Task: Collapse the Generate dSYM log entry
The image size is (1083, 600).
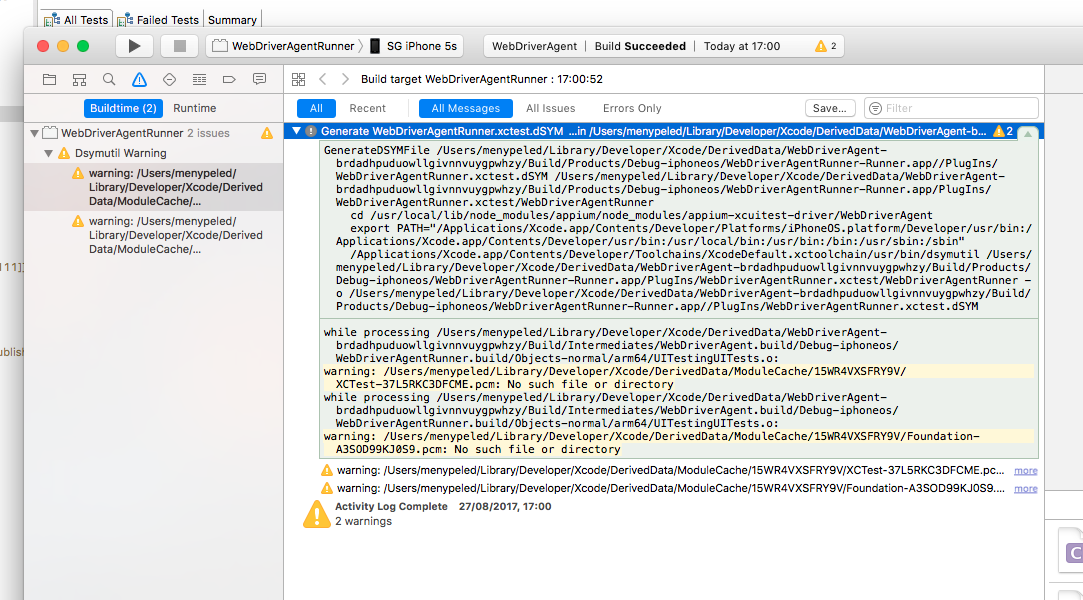Action: [x=296, y=131]
